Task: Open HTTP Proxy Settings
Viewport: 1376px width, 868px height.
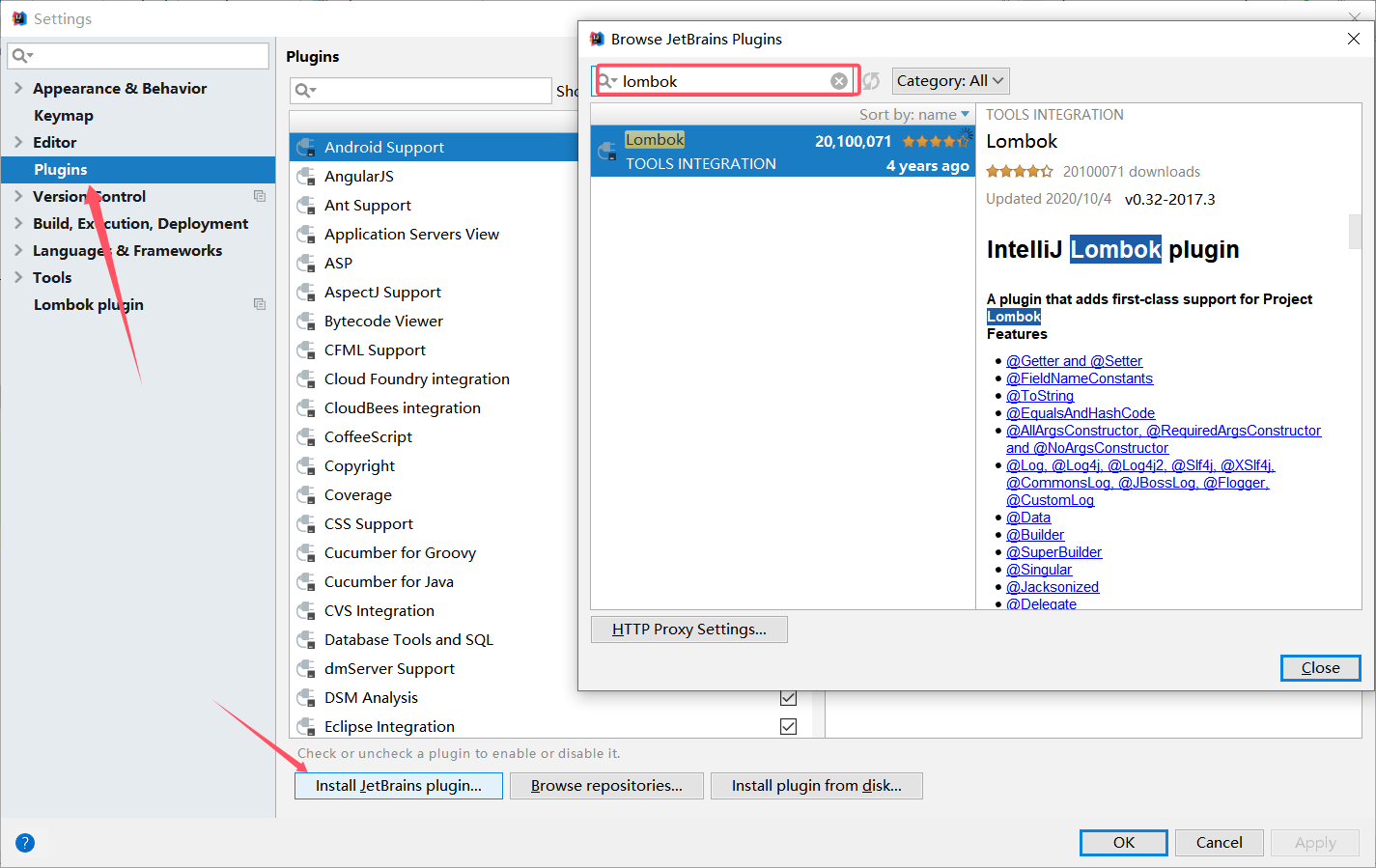Action: 689,630
